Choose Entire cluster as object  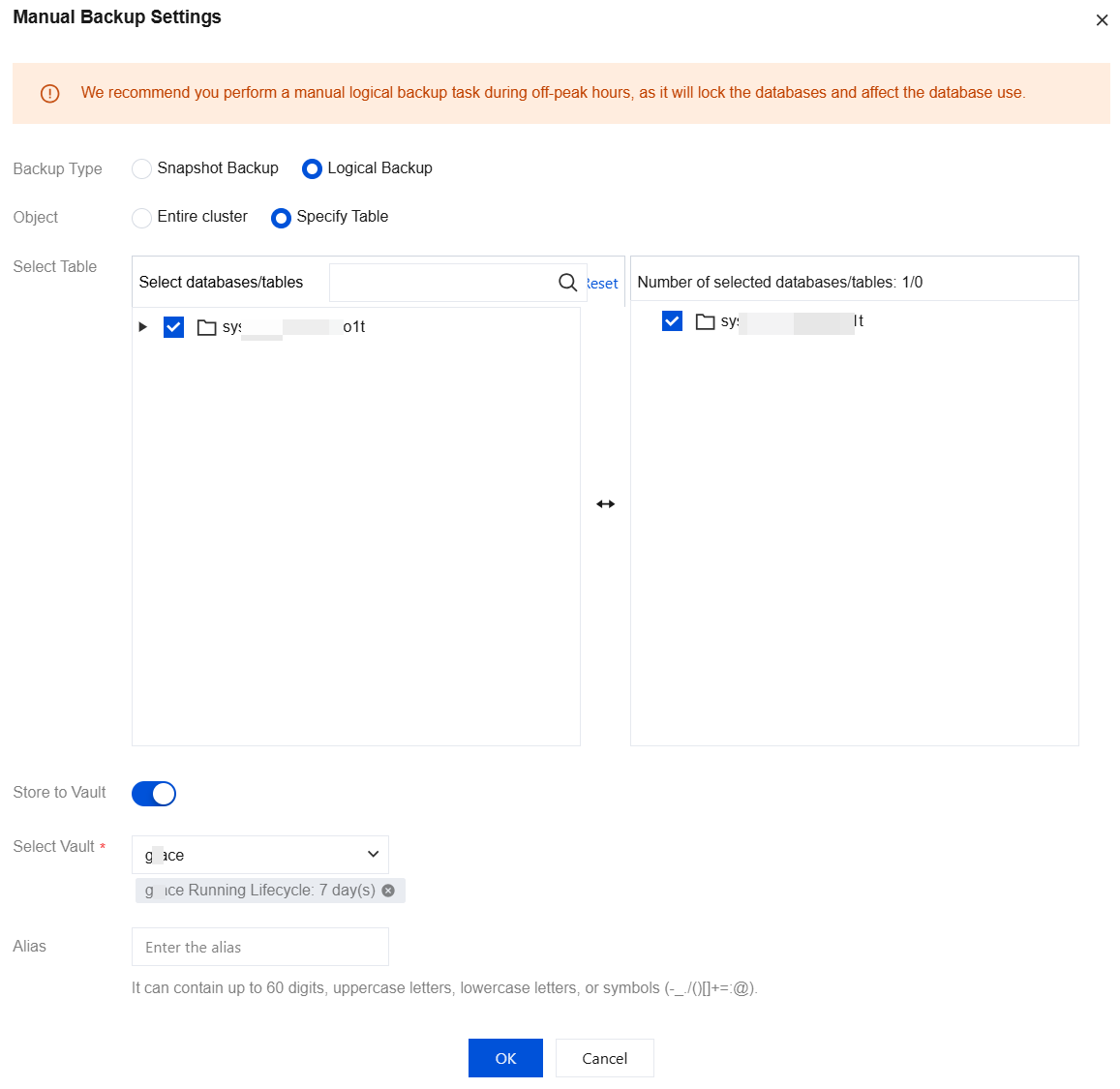click(142, 218)
